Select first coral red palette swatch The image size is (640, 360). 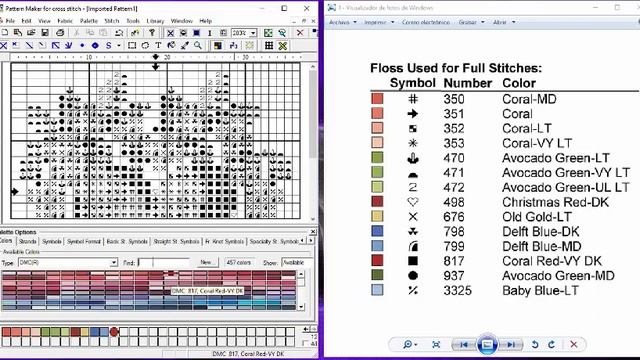(6, 331)
